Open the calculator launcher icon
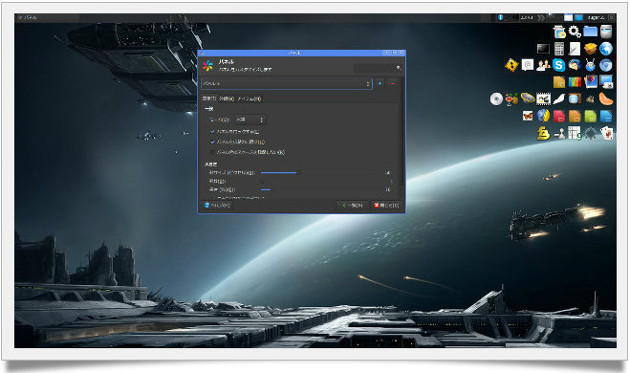The height and width of the screenshot is (373, 630). (x=559, y=49)
